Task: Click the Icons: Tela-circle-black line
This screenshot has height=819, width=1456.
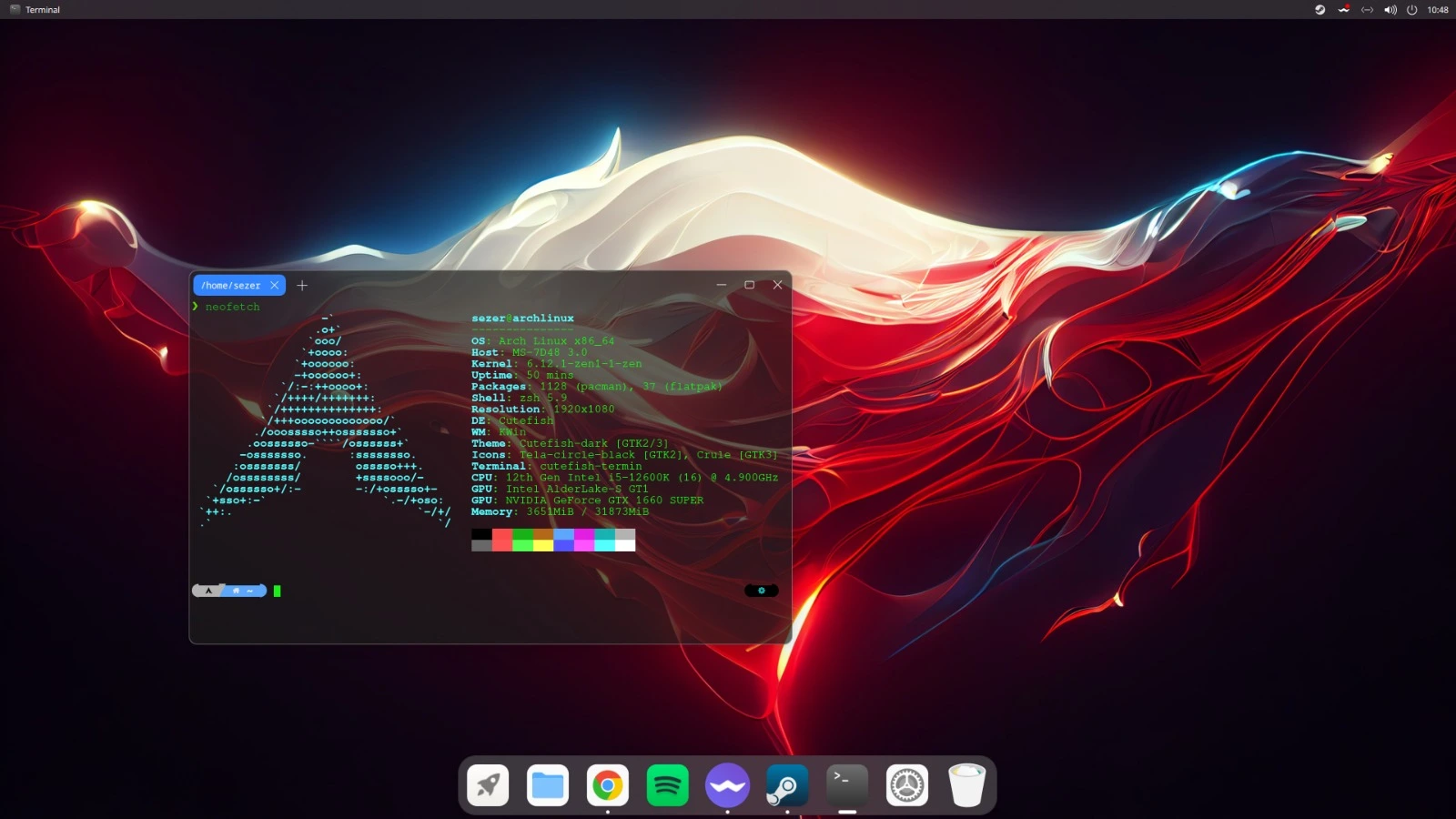Action: click(625, 455)
